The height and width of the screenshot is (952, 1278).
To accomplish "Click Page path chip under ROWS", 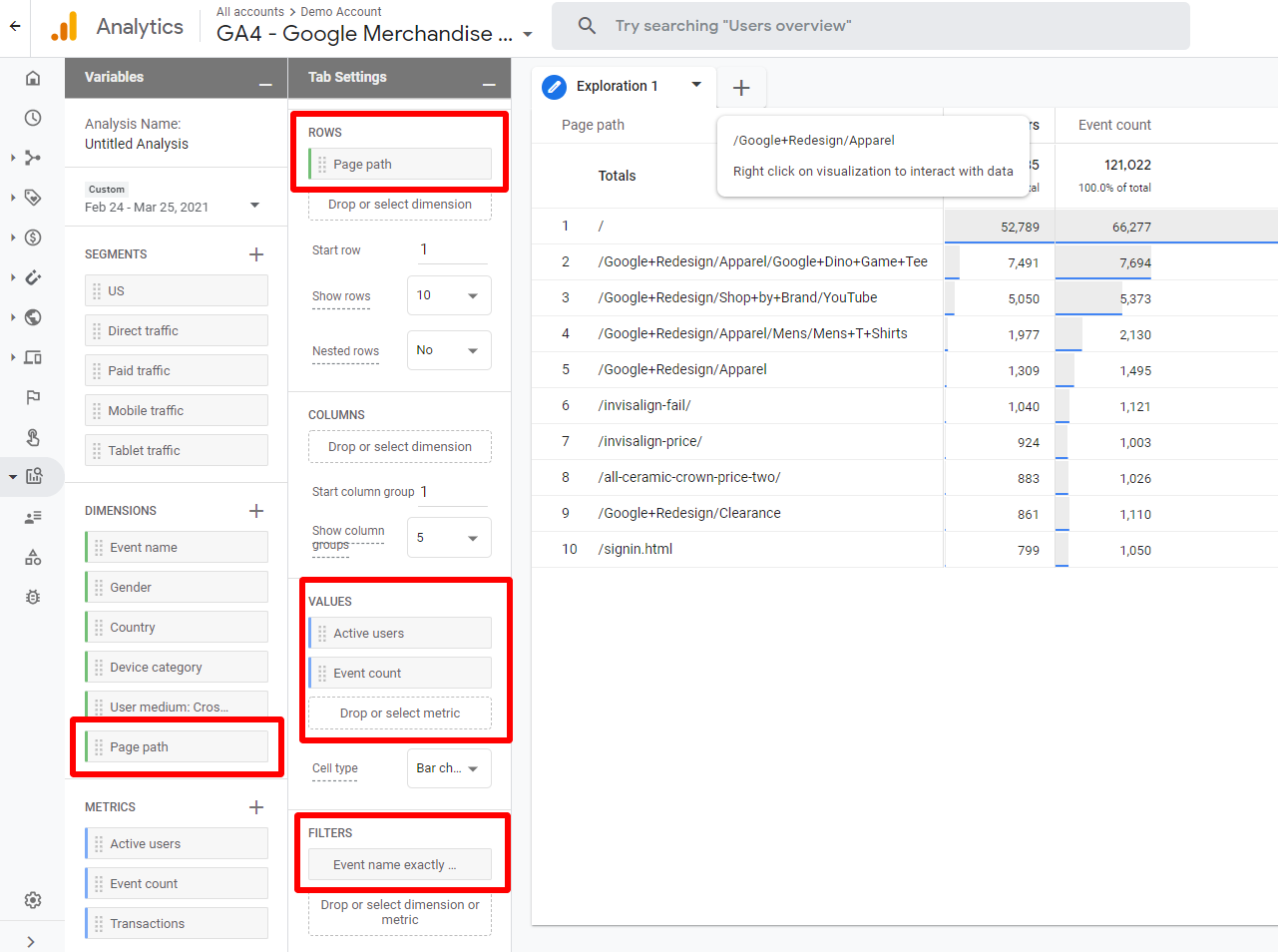I will [400, 164].
